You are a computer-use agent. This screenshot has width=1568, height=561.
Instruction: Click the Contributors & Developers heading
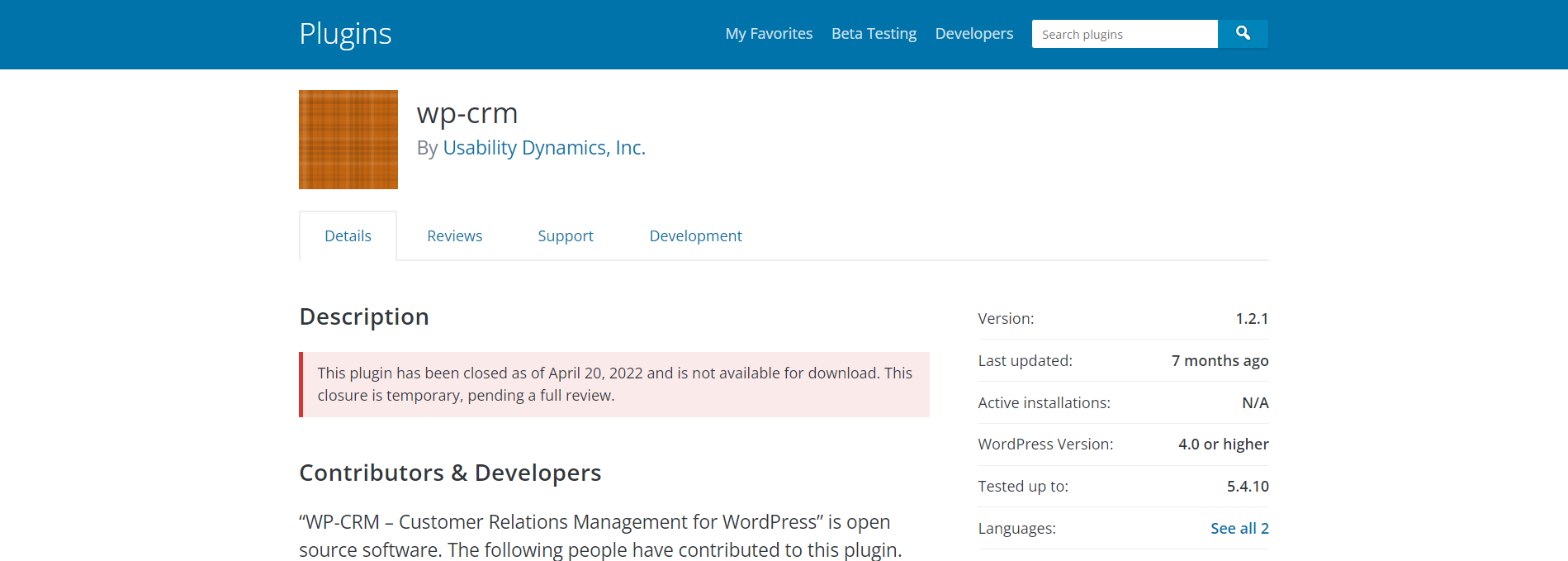(450, 473)
